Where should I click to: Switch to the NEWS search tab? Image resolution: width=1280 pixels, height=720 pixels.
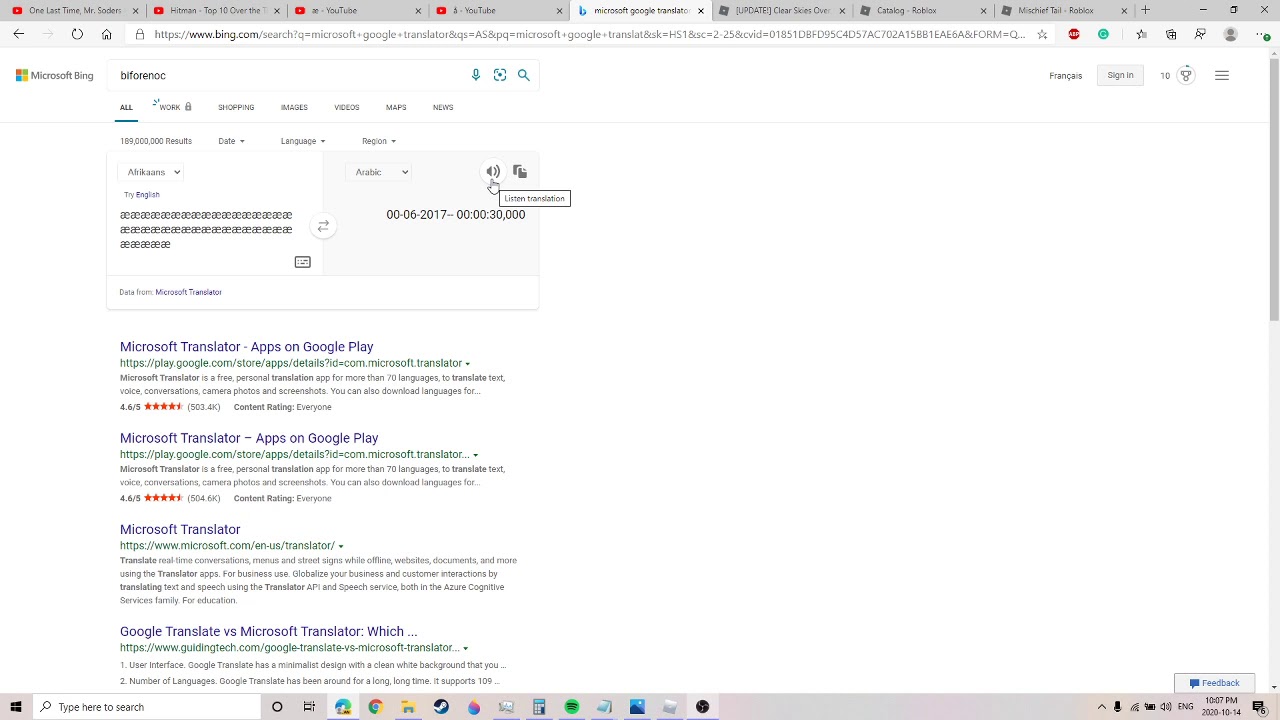(x=443, y=107)
